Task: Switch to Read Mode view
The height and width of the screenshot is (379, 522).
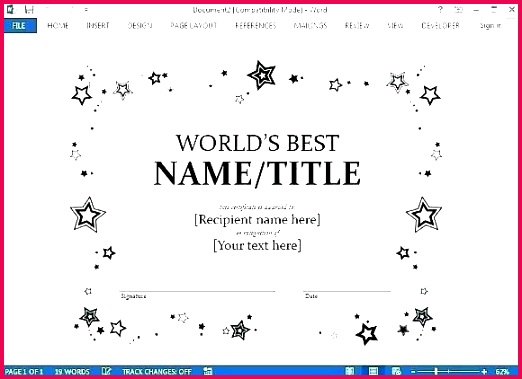Action: [350, 371]
